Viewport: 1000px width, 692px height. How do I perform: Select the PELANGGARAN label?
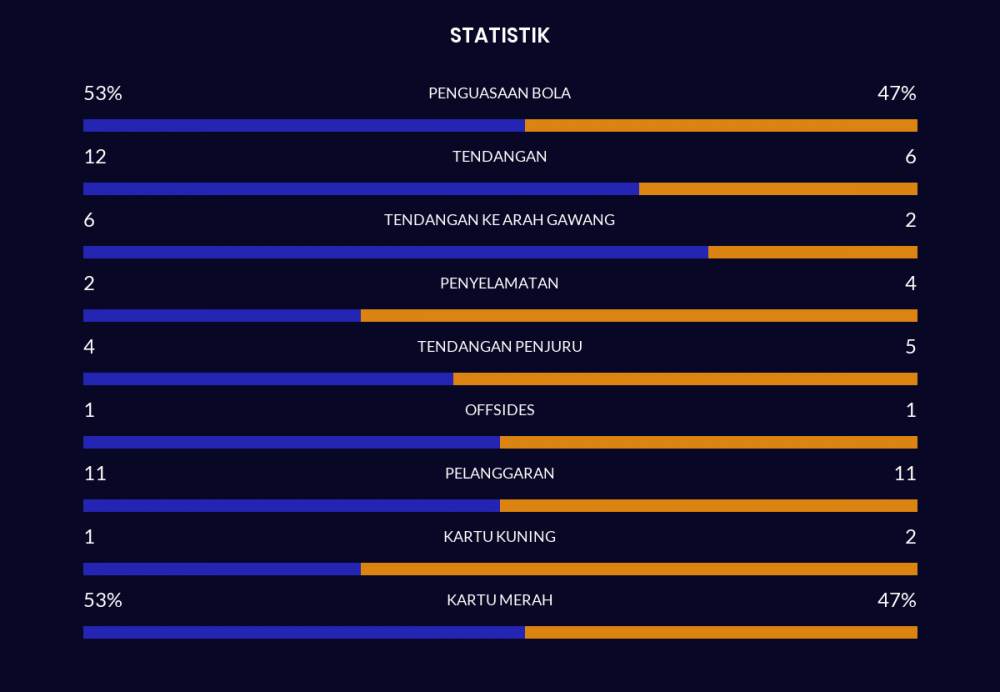(499, 473)
